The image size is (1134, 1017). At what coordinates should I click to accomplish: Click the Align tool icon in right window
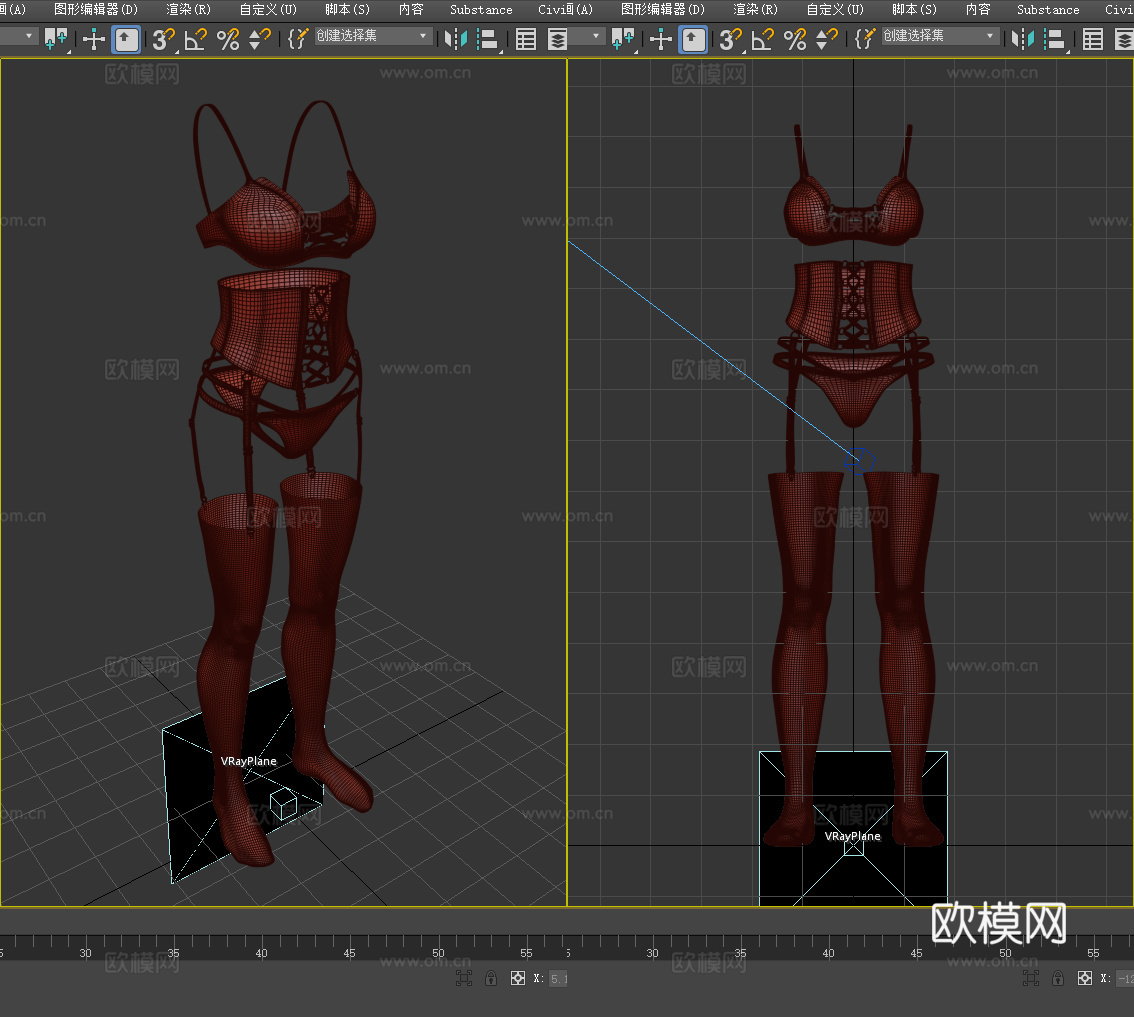click(x=1056, y=39)
